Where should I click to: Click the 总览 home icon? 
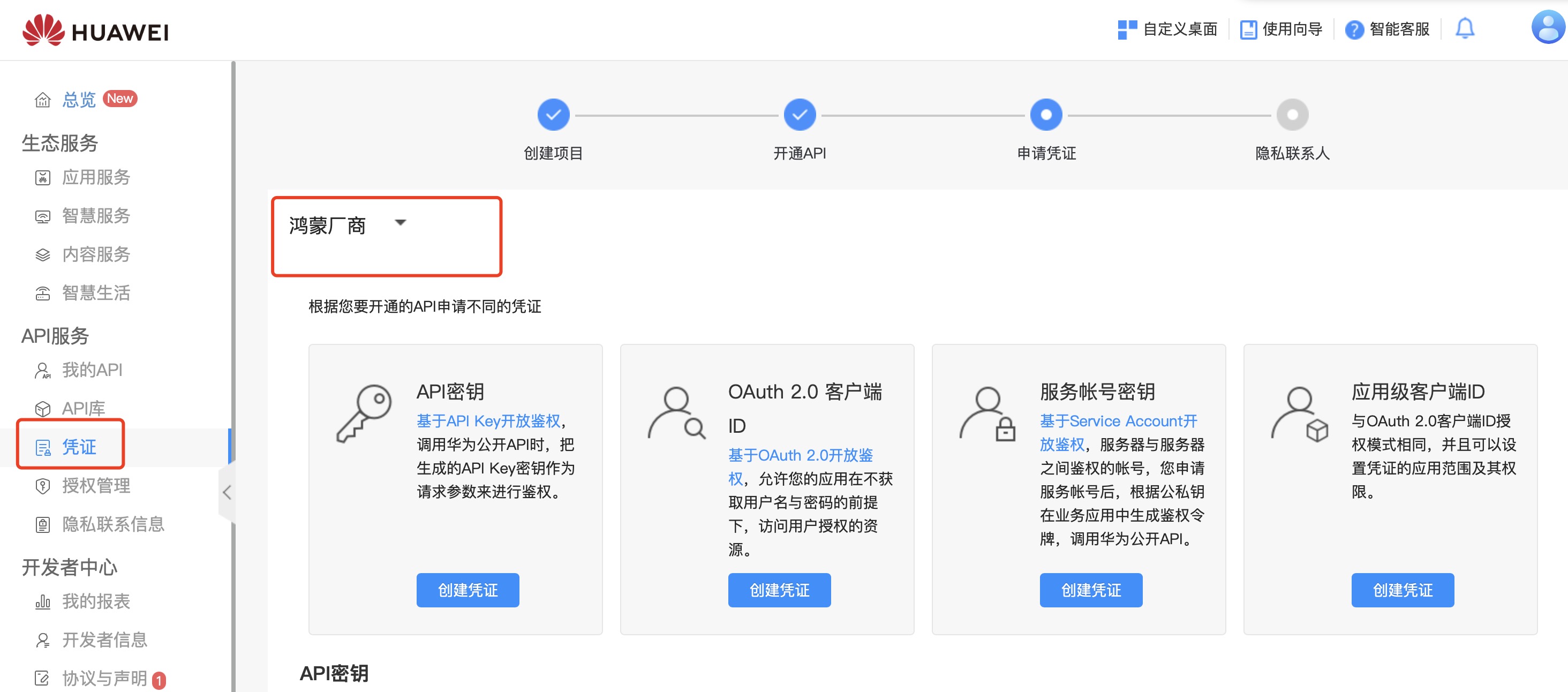pyautogui.click(x=43, y=99)
